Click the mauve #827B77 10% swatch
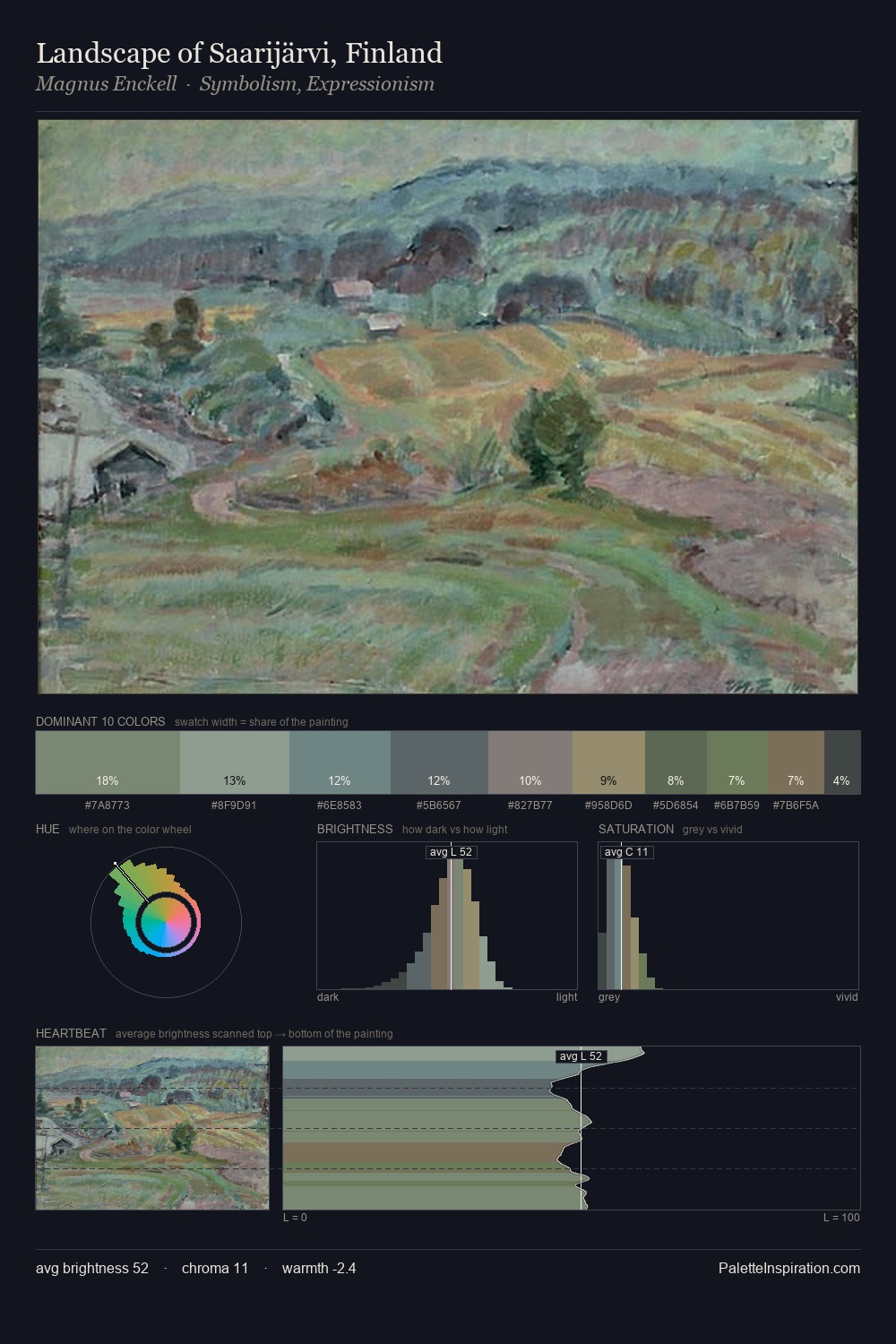Image resolution: width=896 pixels, height=1344 pixels. [x=530, y=762]
